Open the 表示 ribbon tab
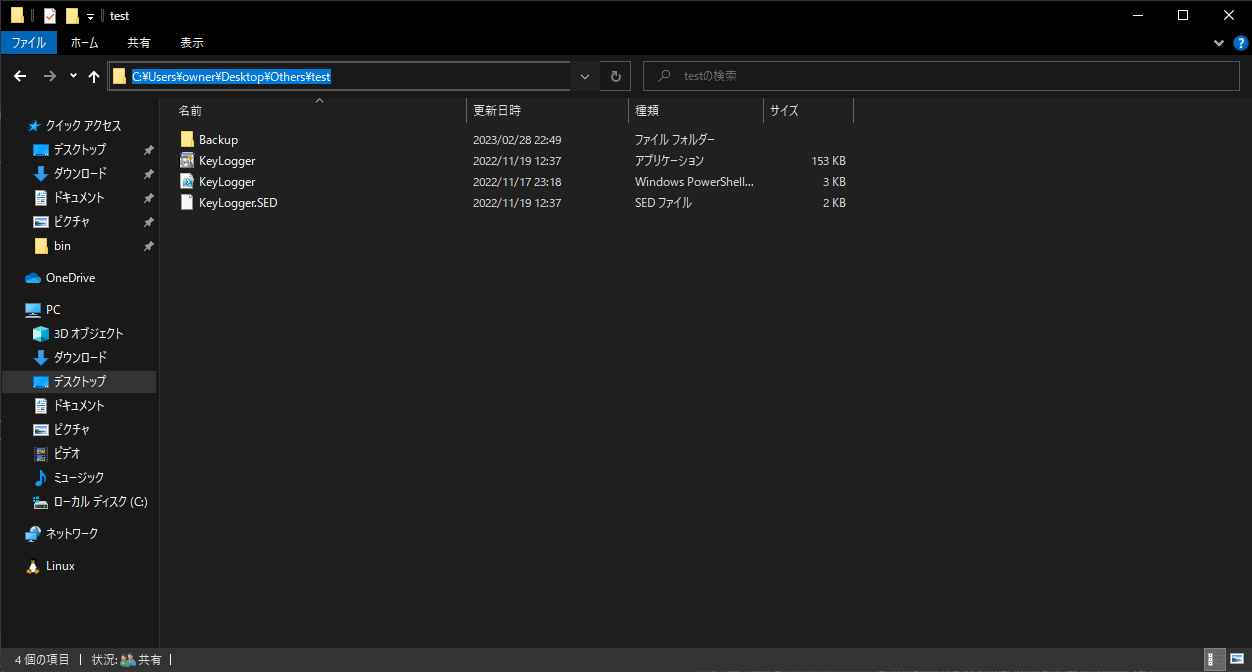This screenshot has height=672, width=1252. [191, 43]
